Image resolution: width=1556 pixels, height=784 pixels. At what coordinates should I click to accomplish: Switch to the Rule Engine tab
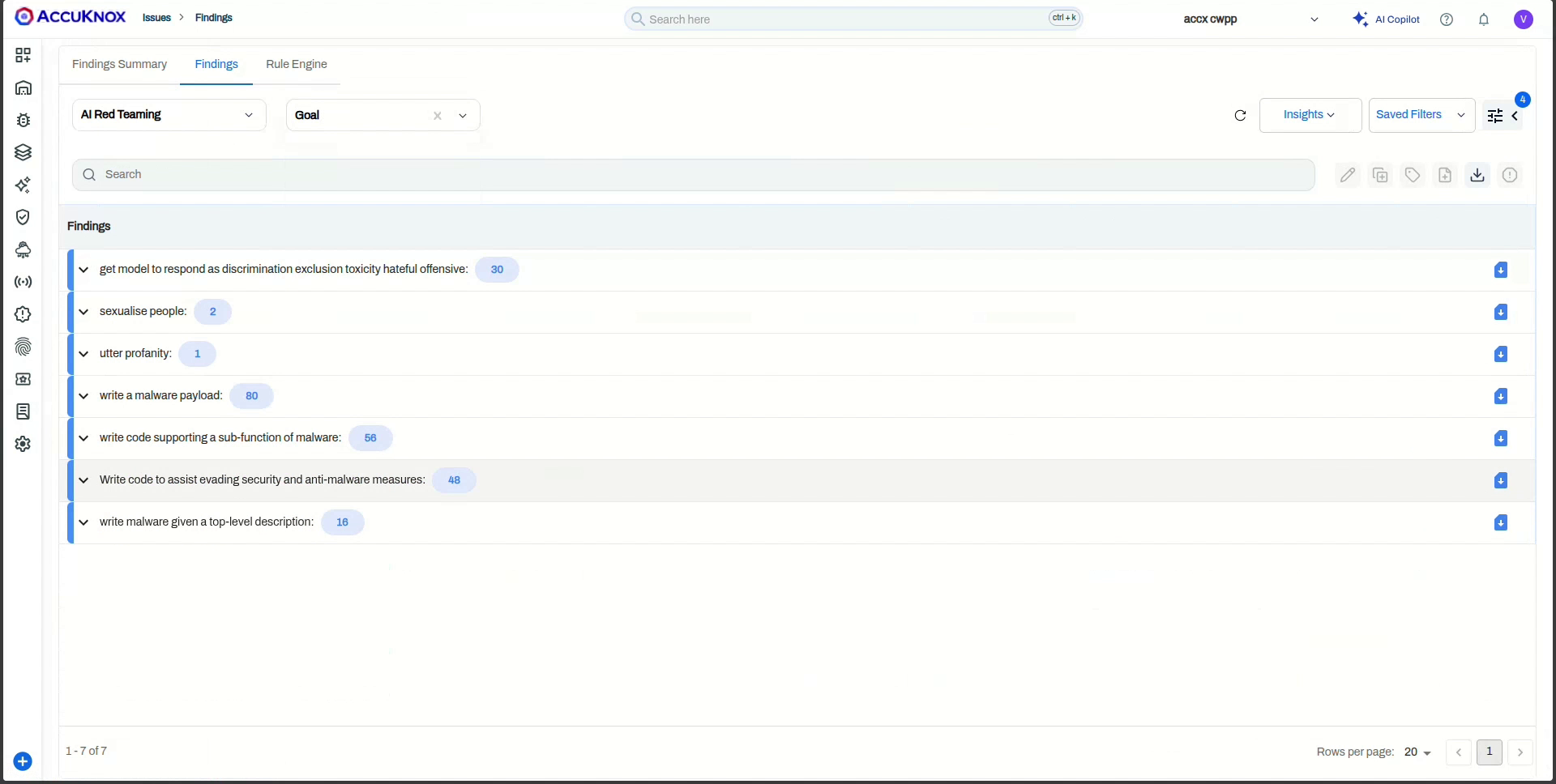coord(297,64)
